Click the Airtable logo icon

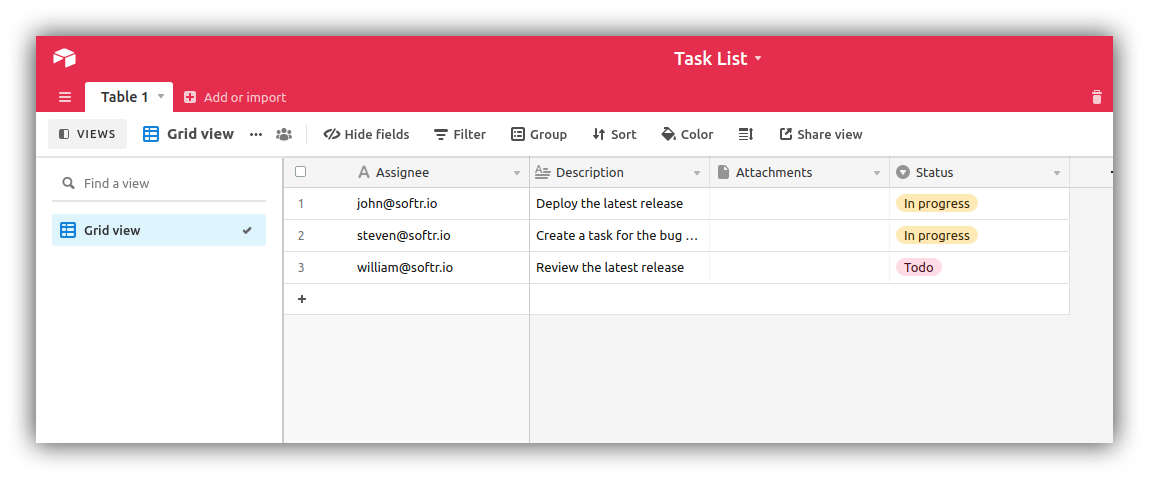coord(64,58)
